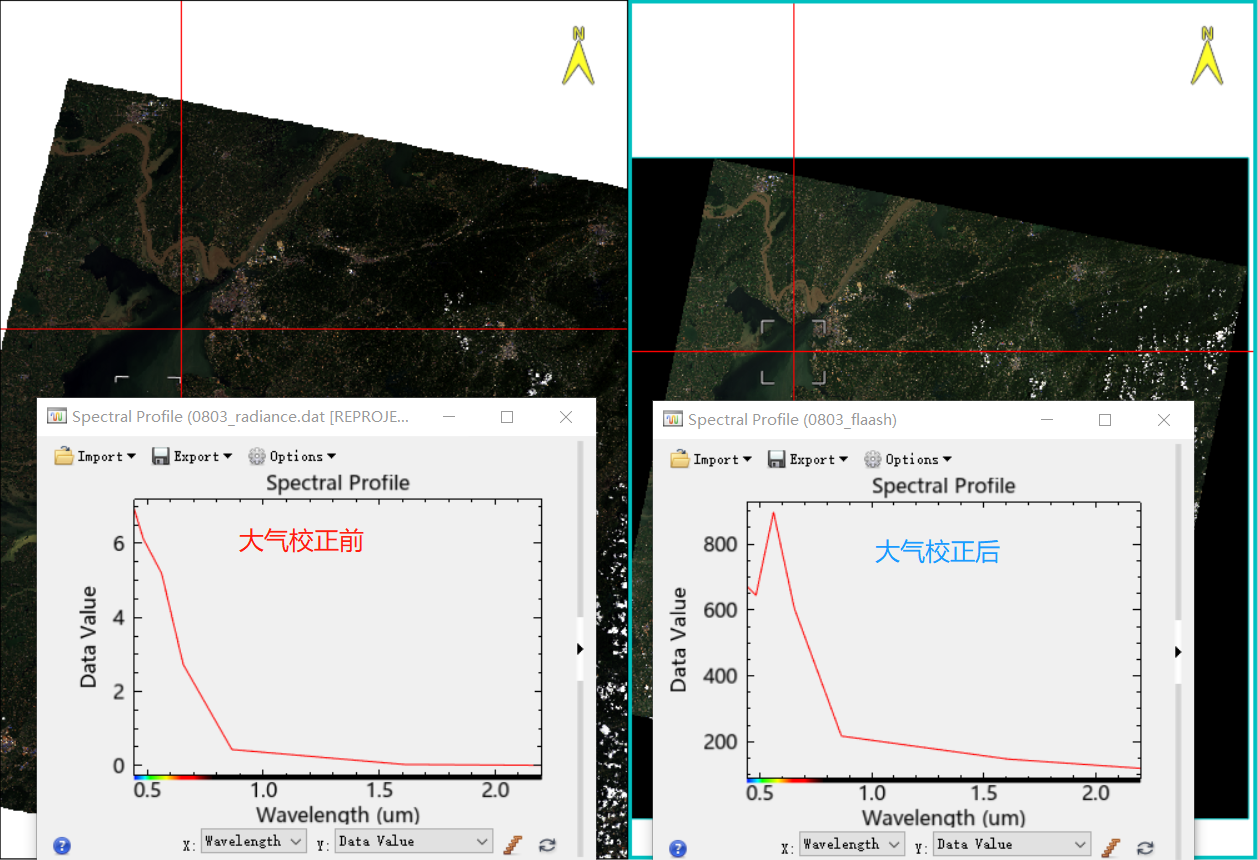Click red spectrum peak in flaash plot
The width and height of the screenshot is (1258, 860).
pyautogui.click(x=773, y=513)
